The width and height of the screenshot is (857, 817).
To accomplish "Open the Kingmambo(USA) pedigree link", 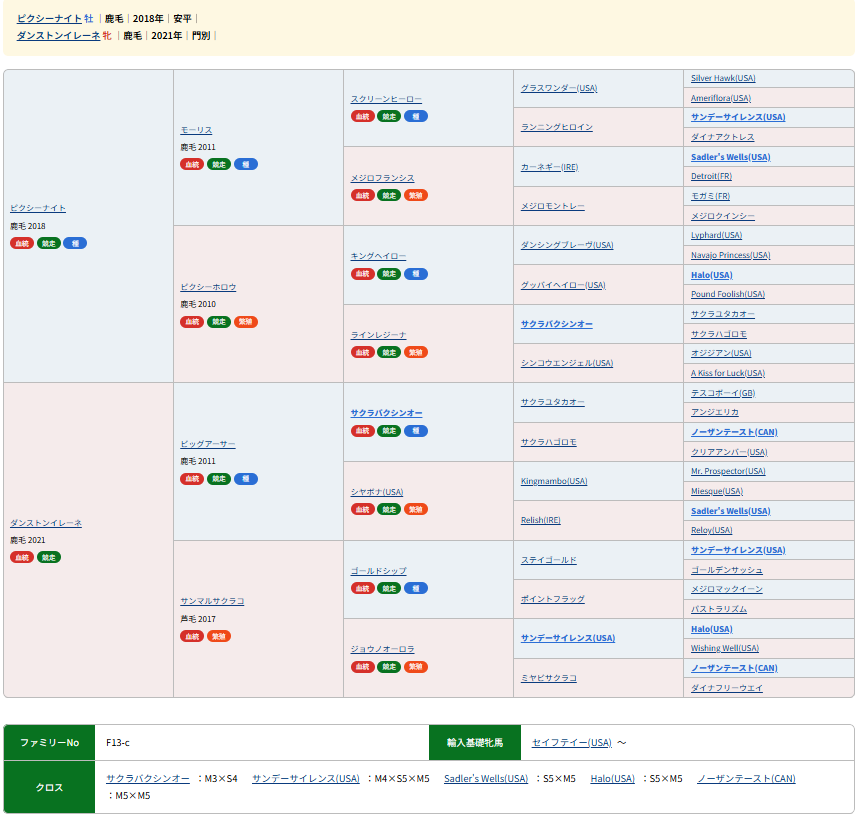I will click(x=554, y=481).
